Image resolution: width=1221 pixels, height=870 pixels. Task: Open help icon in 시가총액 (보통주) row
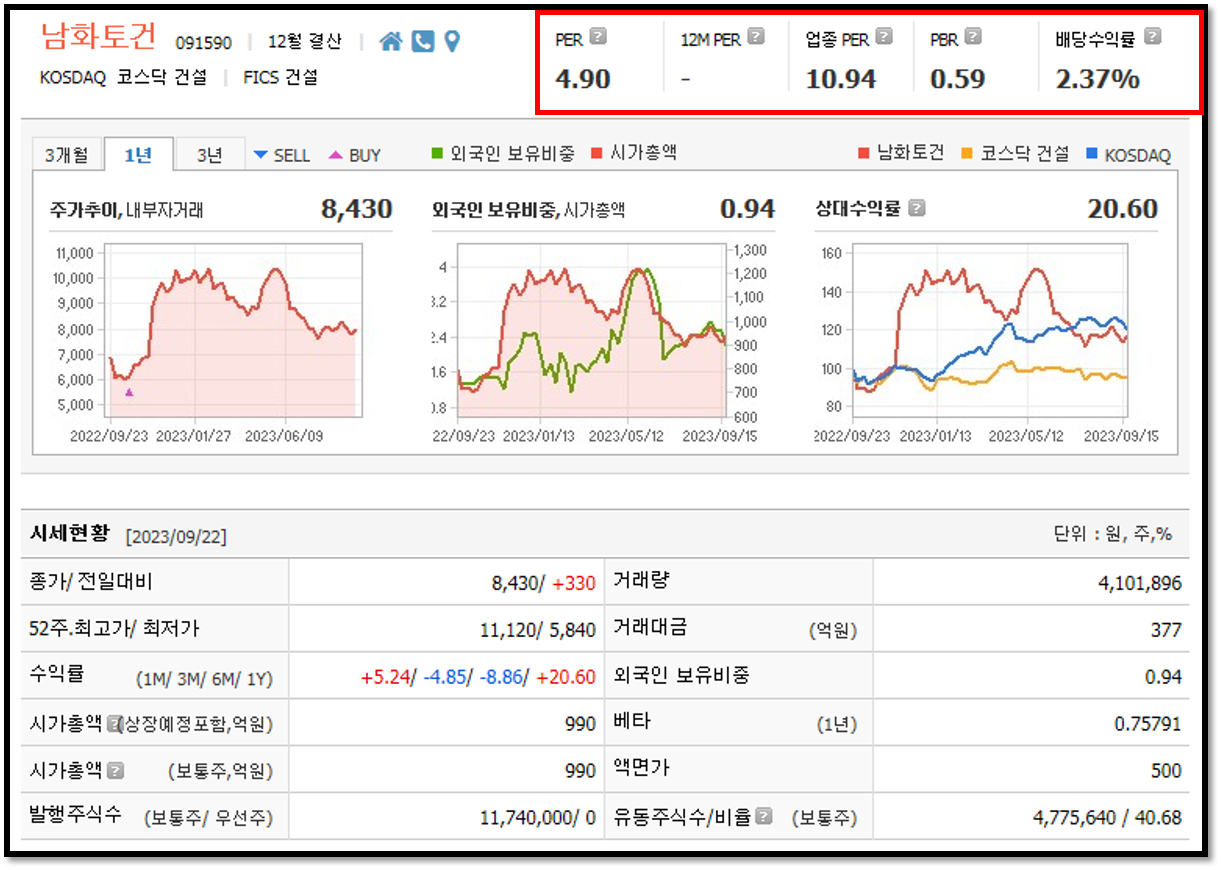pos(115,770)
